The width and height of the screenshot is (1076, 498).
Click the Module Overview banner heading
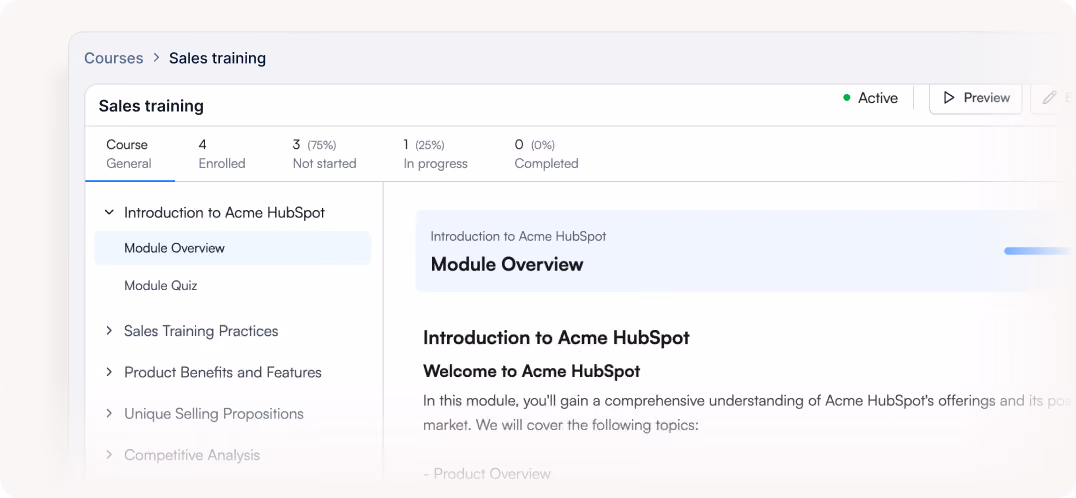507,264
